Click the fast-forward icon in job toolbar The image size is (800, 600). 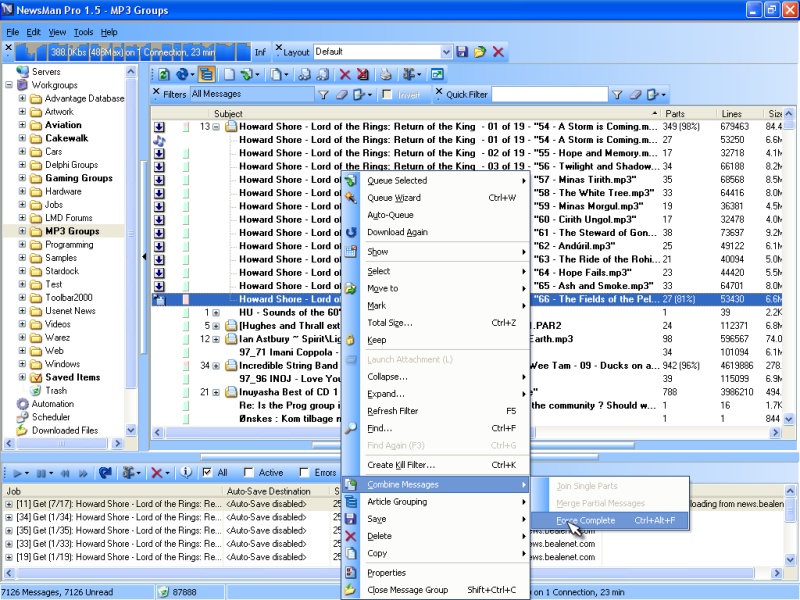[x=83, y=473]
